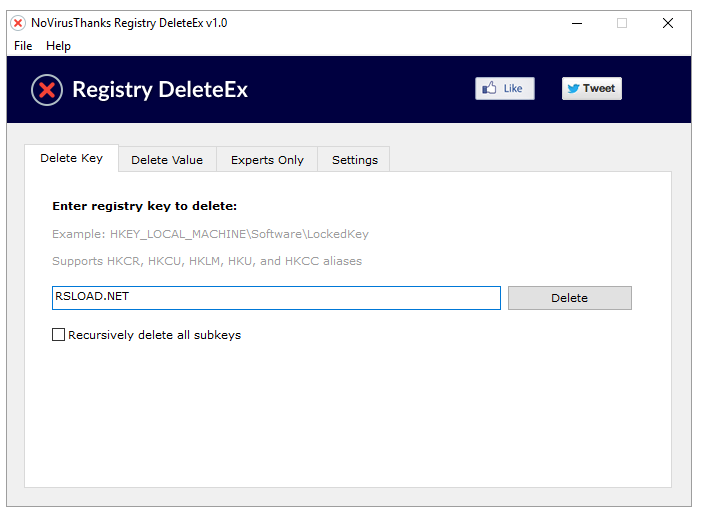Switch to the Experts Only tab
The width and height of the screenshot is (708, 520).
pos(267,160)
